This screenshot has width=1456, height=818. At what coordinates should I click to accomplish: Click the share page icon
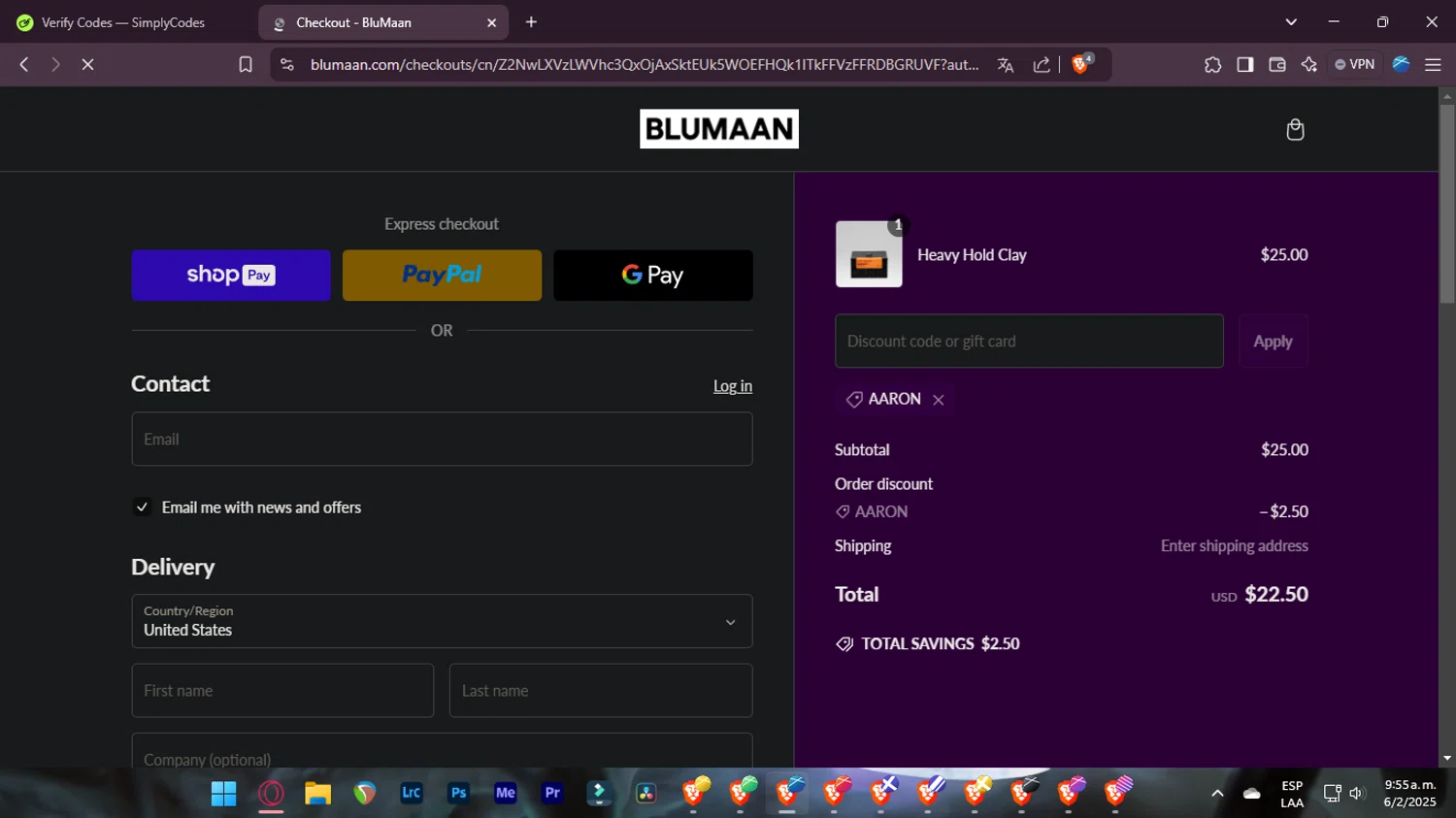pos(1042,65)
